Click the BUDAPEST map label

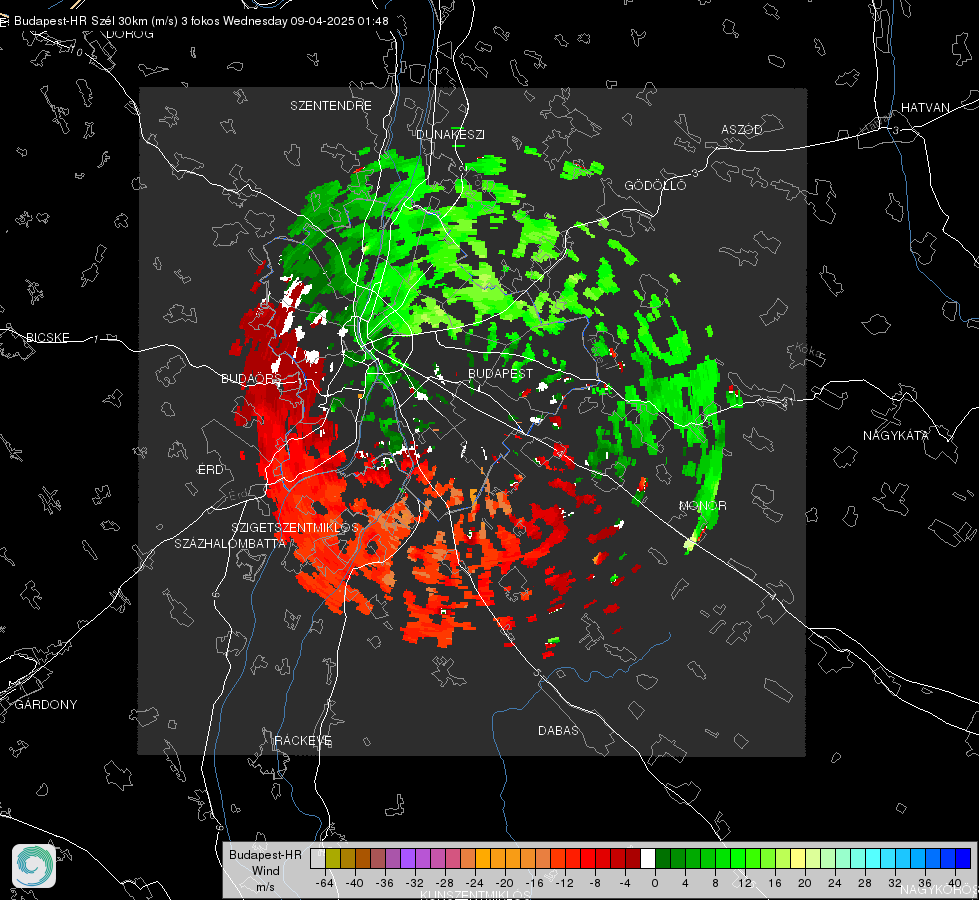[x=501, y=373]
